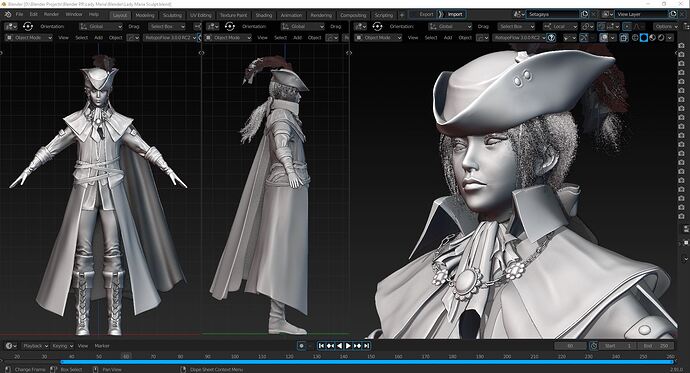Open the Edit menu

click(x=34, y=15)
